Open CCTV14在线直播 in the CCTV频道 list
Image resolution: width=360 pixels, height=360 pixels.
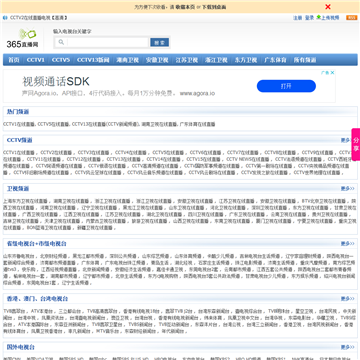[163, 159]
